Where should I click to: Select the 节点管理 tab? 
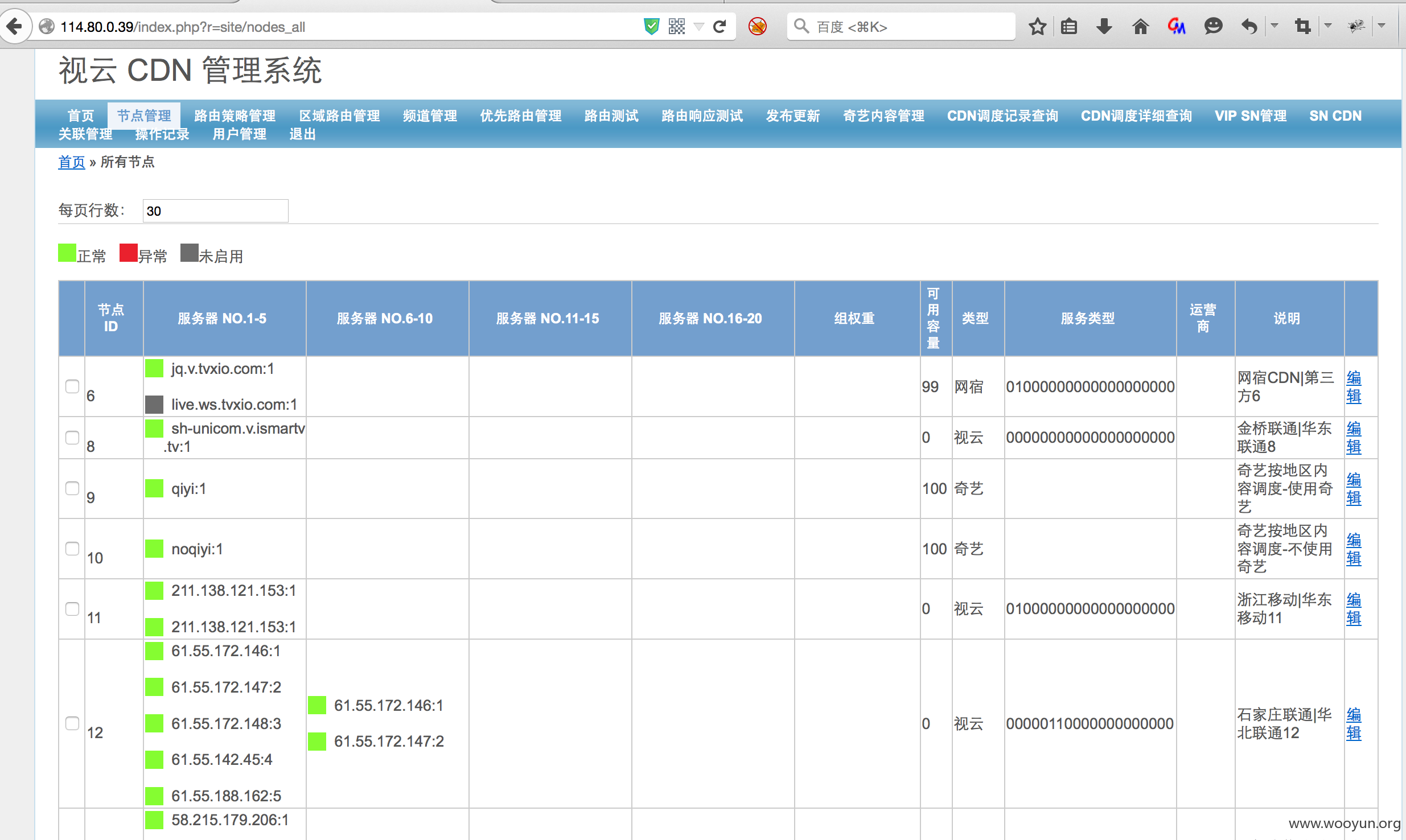[x=144, y=116]
